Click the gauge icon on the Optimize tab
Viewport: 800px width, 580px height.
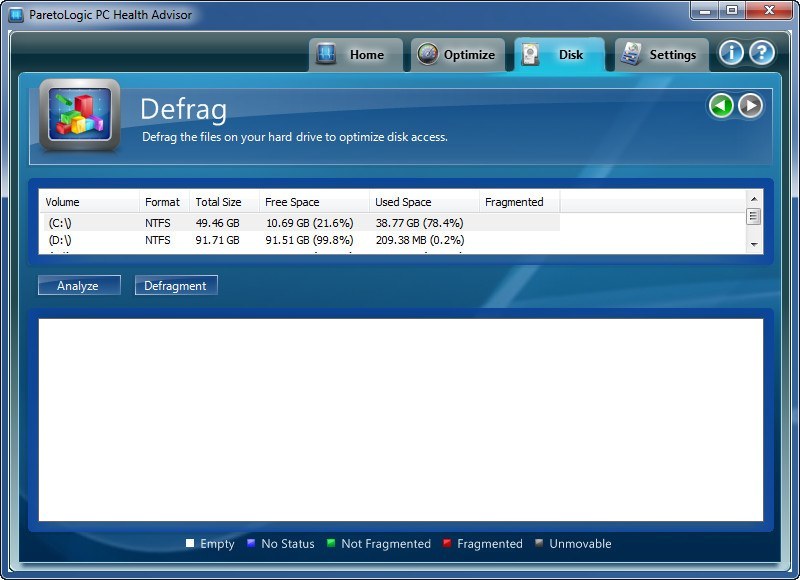point(429,55)
